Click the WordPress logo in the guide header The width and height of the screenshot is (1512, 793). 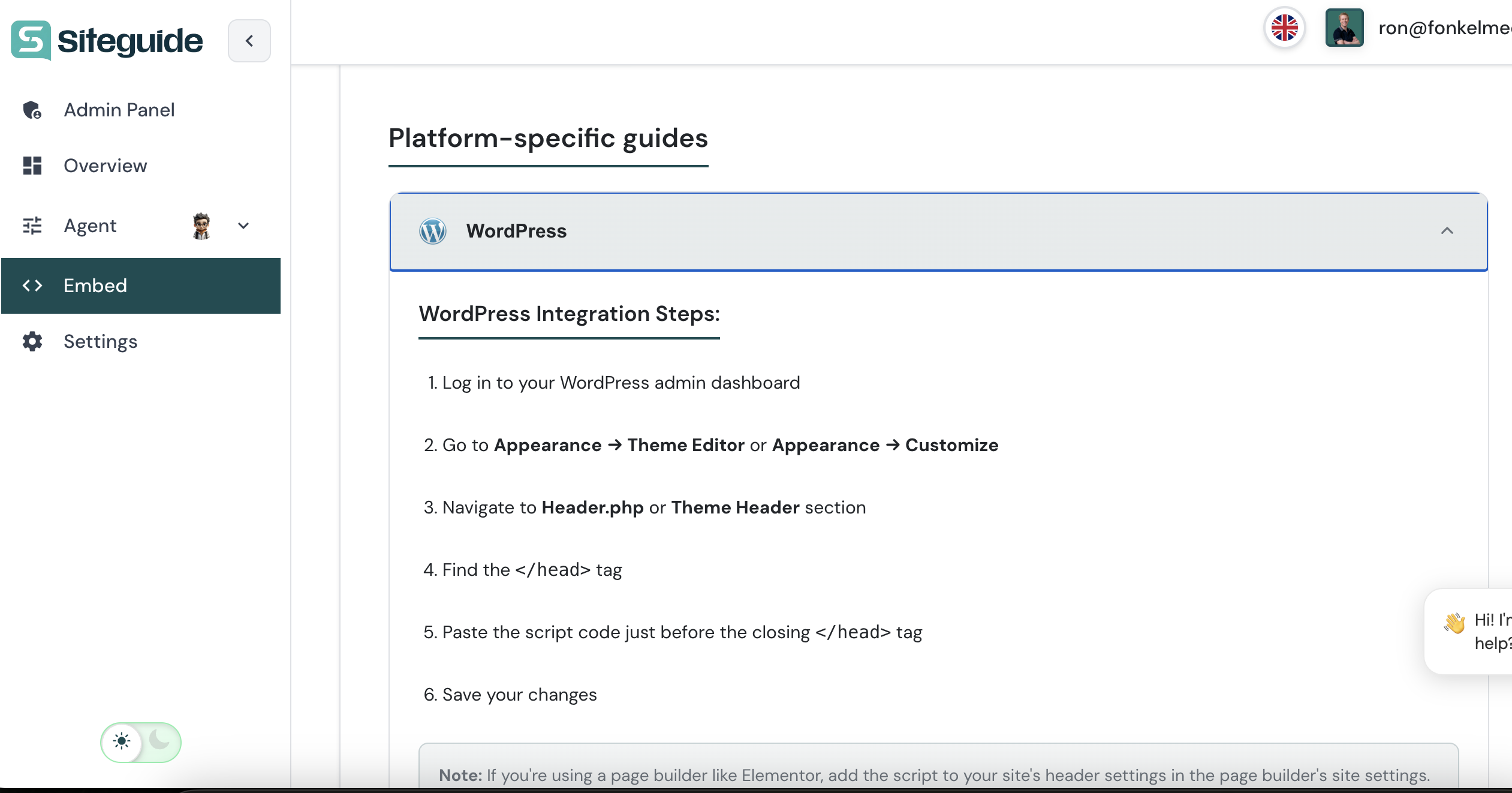(x=433, y=232)
